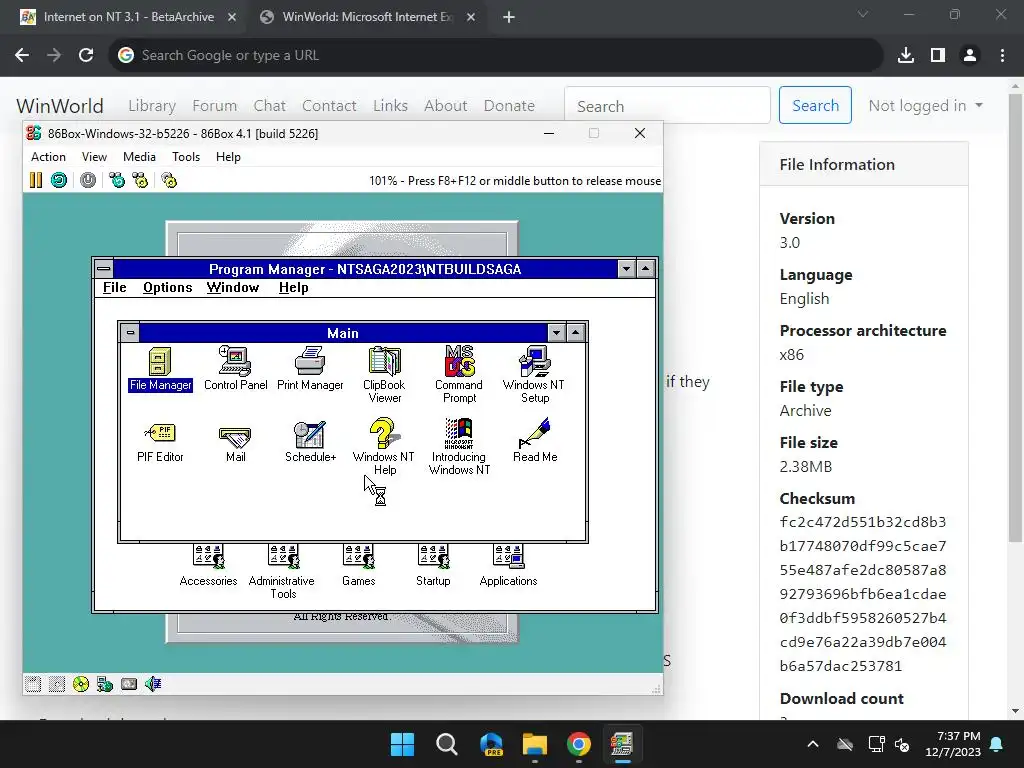Open the Games program group
The width and height of the screenshot is (1024, 768).
359,566
